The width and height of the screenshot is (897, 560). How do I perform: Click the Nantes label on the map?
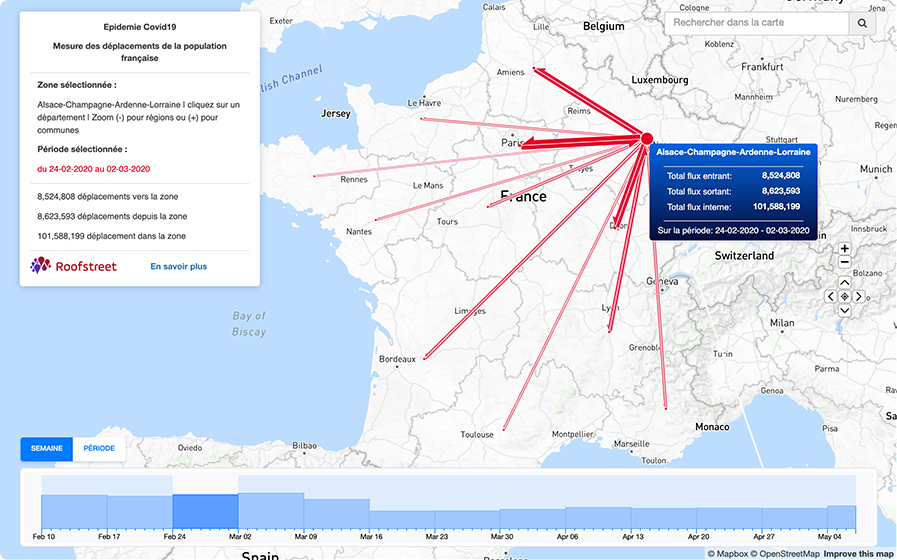(x=359, y=232)
